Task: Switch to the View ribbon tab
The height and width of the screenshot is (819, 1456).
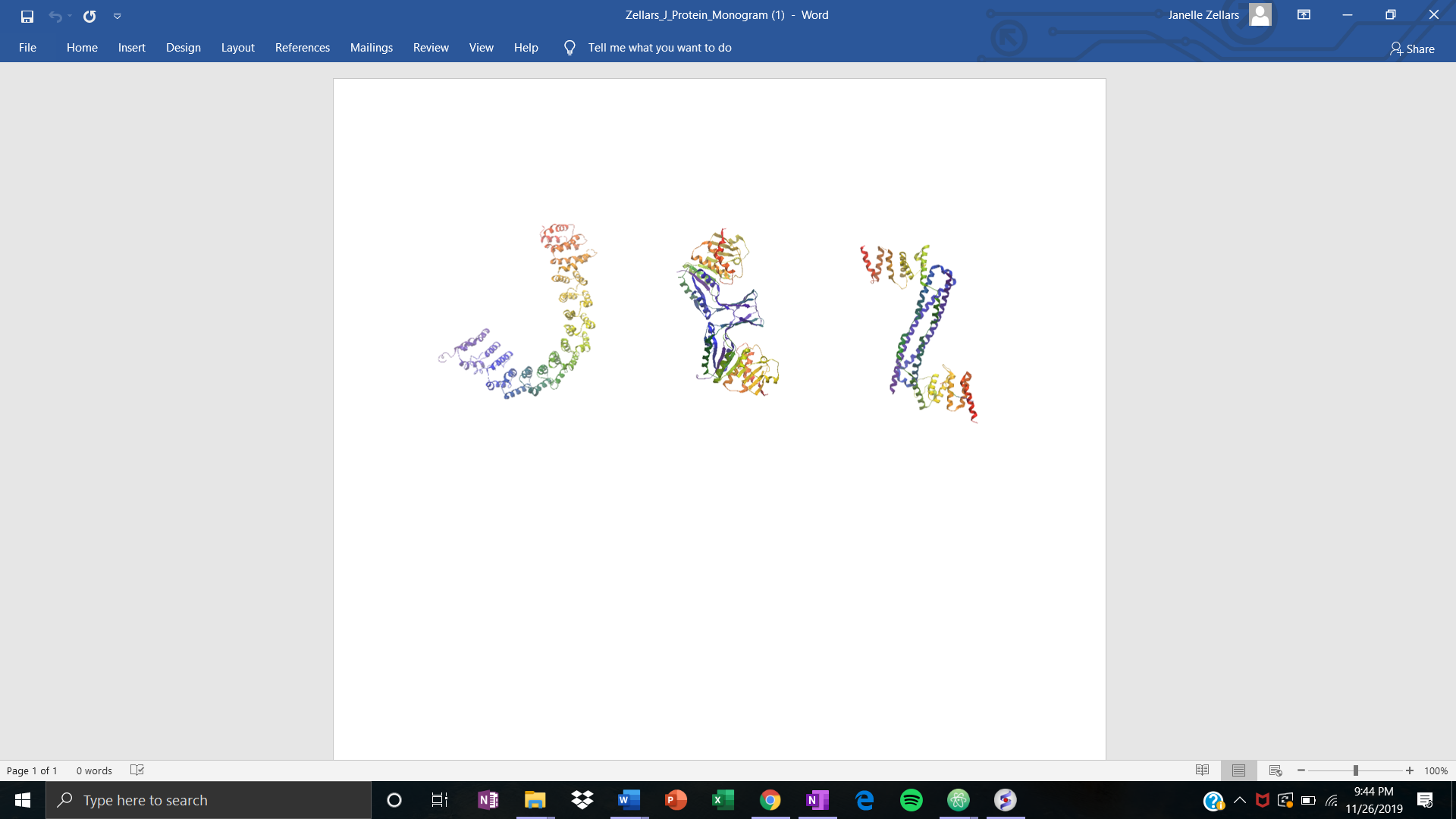Action: 482,48
